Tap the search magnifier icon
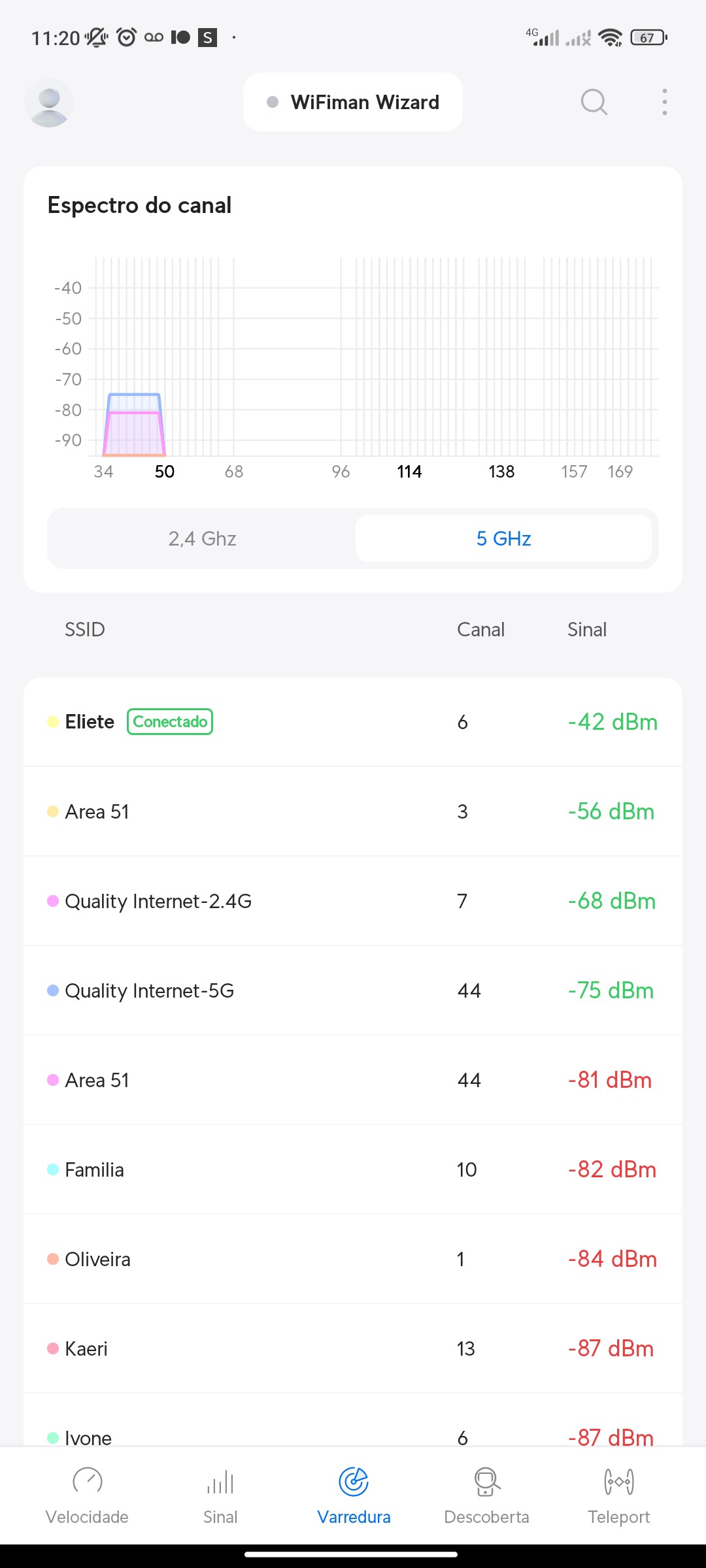706x1568 pixels. [x=594, y=102]
